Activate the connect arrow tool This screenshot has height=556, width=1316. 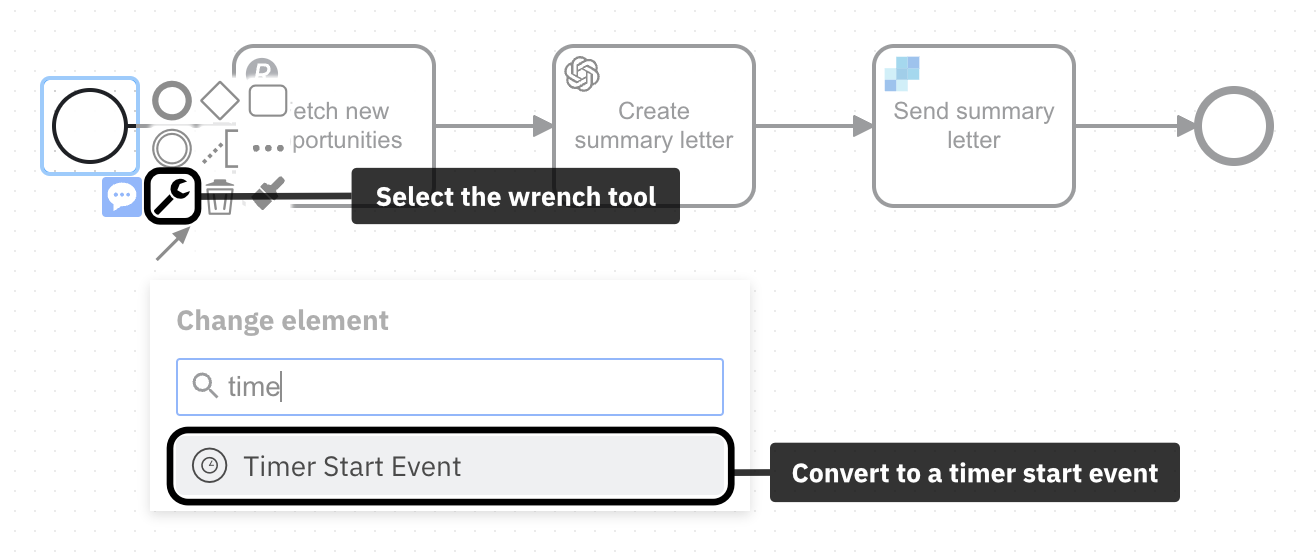tap(172, 244)
